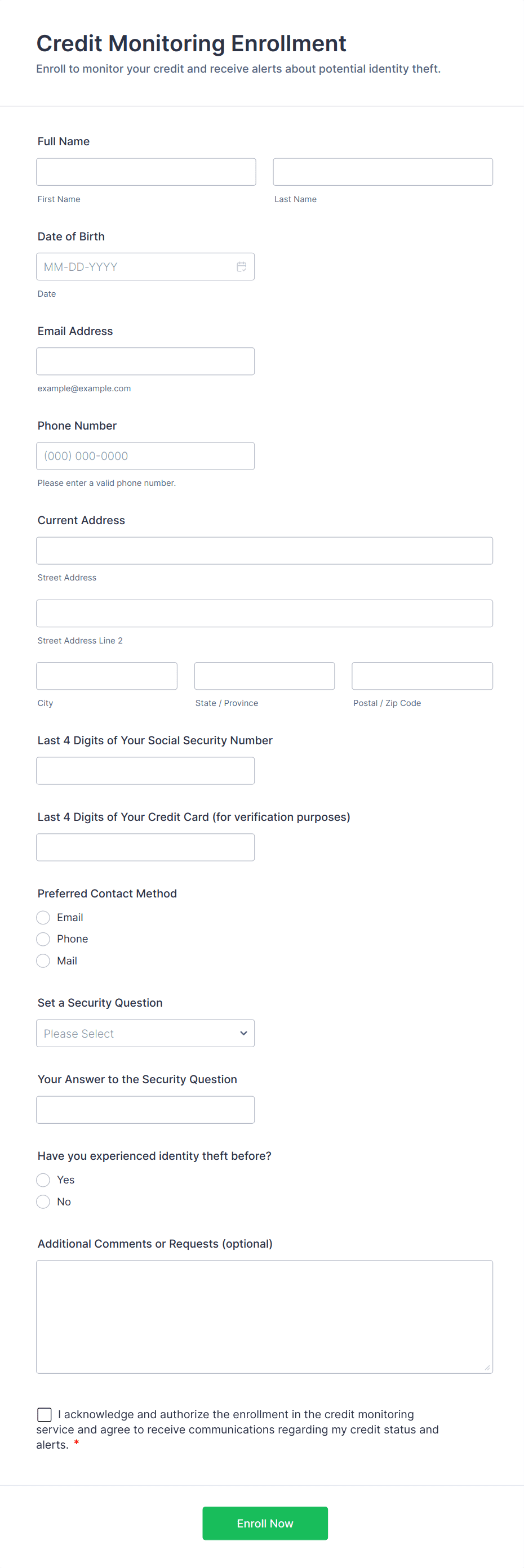524x1568 pixels.
Task: Click the City input field
Action: click(x=106, y=676)
